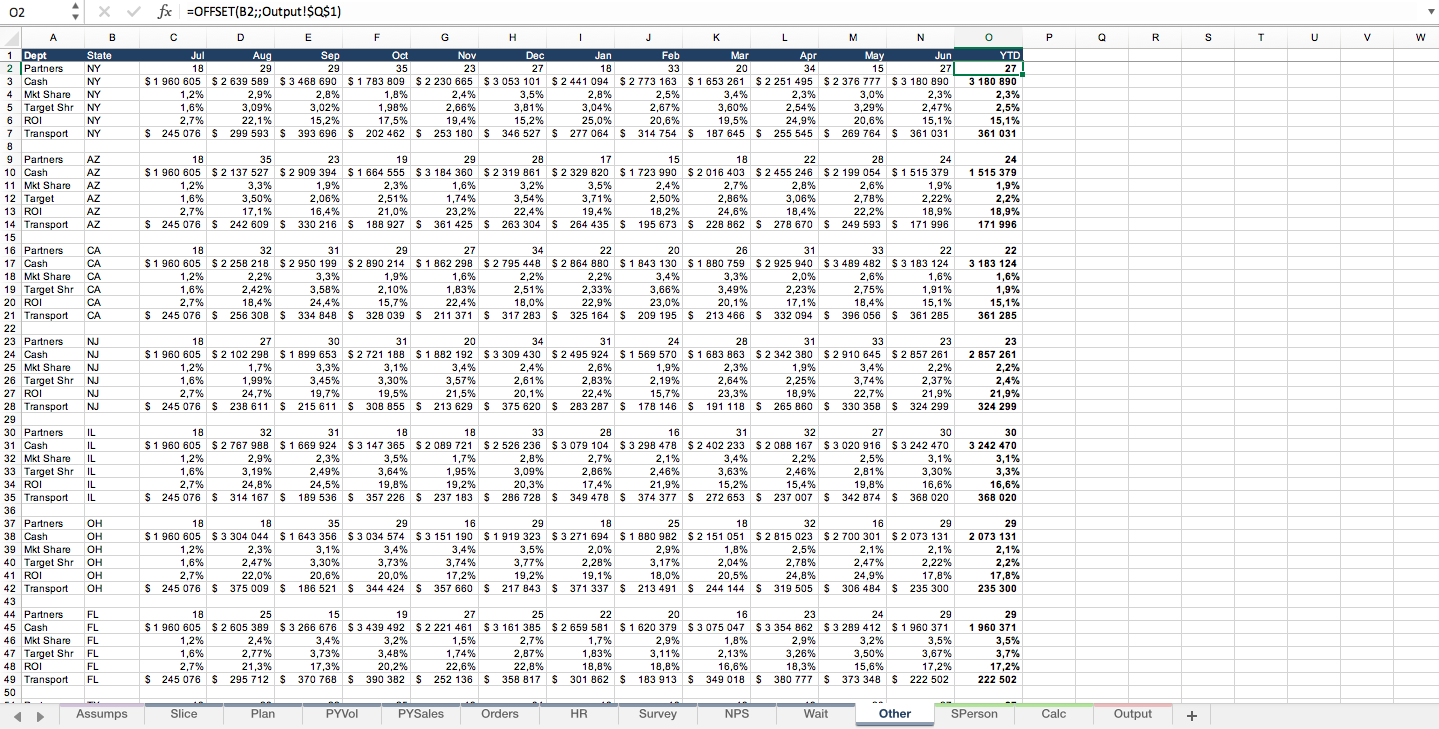Switch to the Output sheet tab
This screenshot has height=729, width=1439.
coord(1132,714)
